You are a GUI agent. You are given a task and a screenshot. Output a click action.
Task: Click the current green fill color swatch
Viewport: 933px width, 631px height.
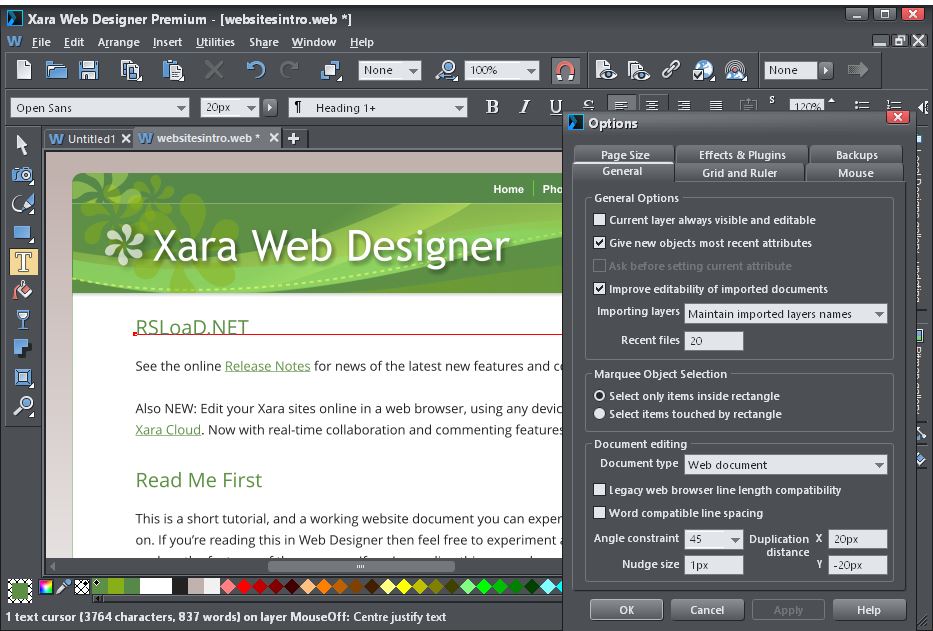(20, 591)
